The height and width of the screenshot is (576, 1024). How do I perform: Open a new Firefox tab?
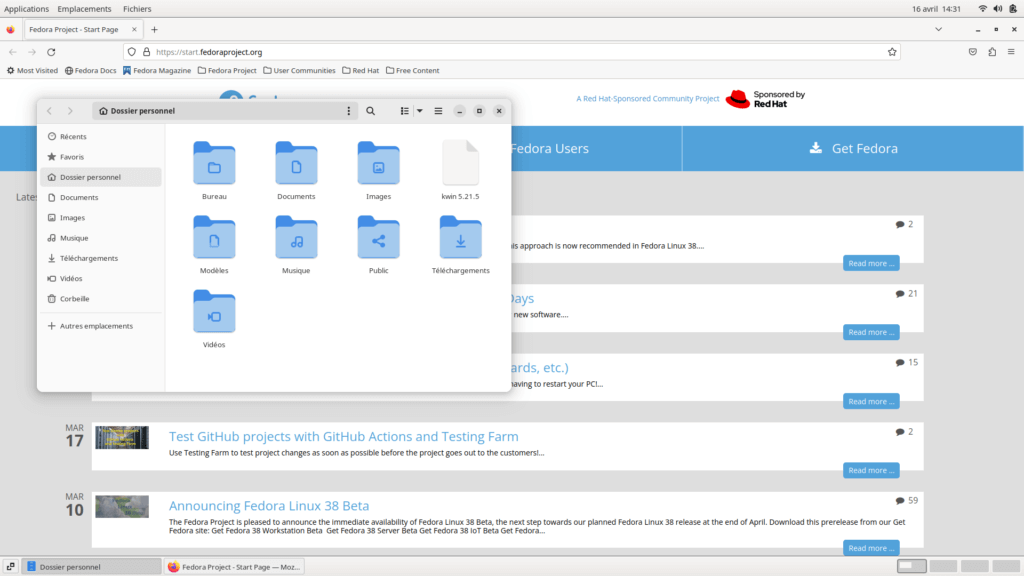point(154,29)
